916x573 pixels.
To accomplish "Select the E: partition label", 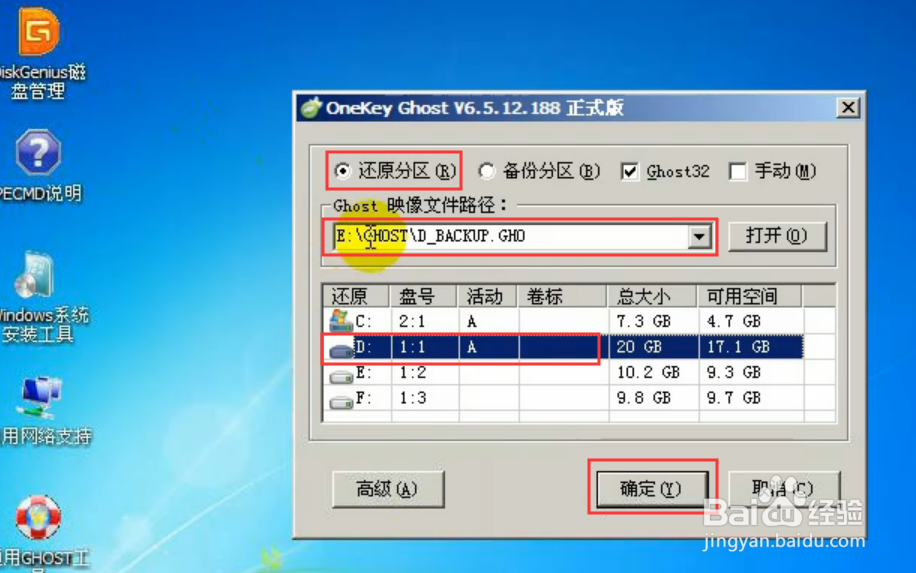I will tap(363, 372).
